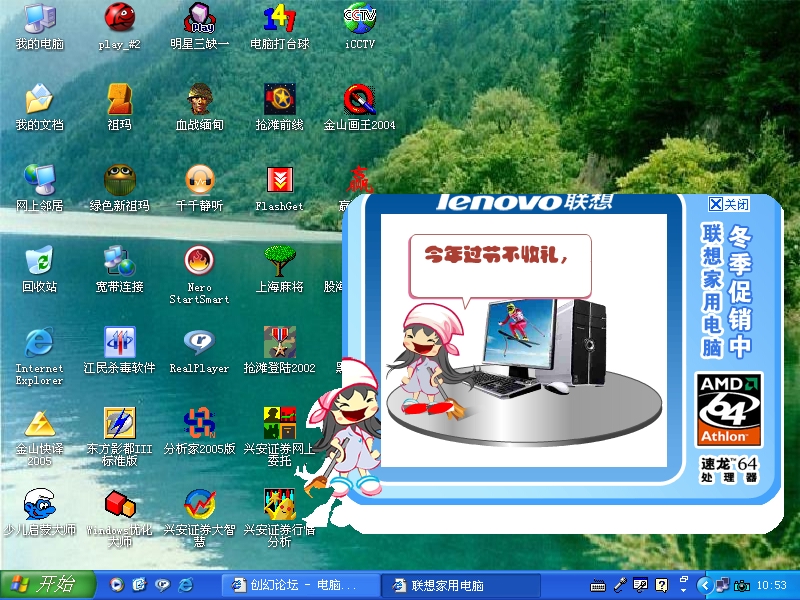Close the Lenovo ad with 关闭
This screenshot has height=600, width=800.
(x=729, y=205)
